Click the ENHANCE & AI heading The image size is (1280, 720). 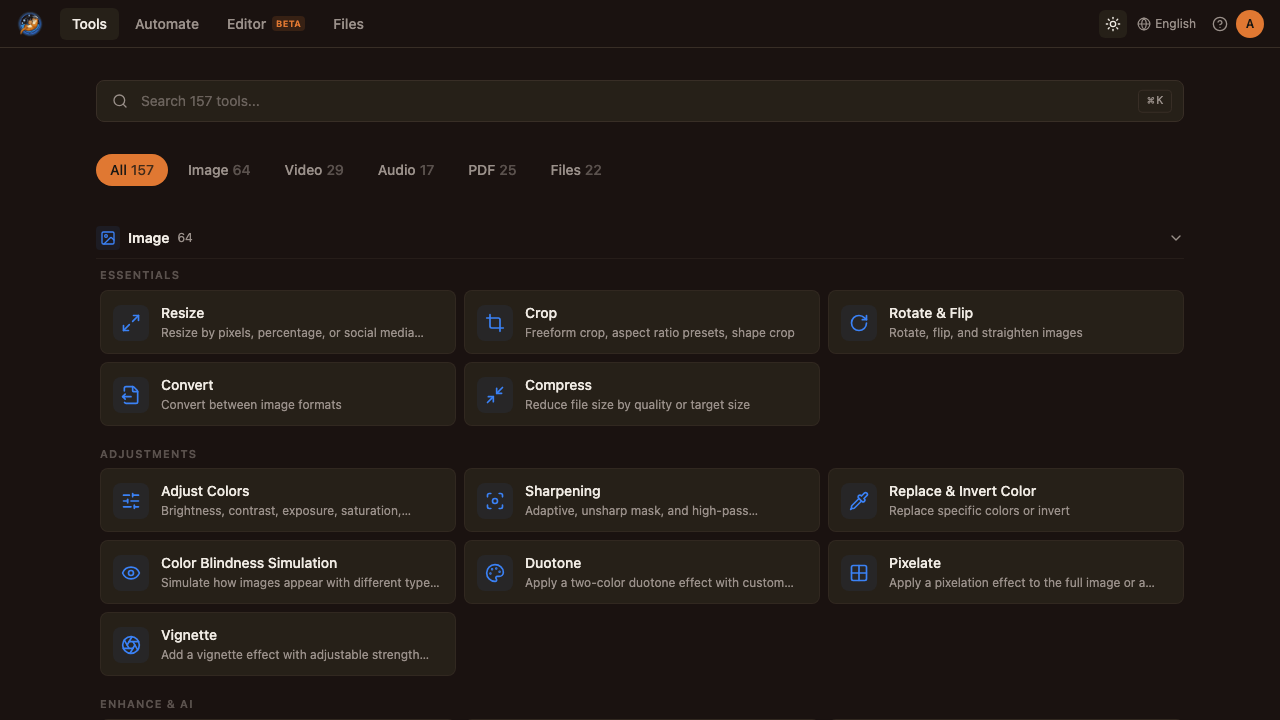coord(146,704)
